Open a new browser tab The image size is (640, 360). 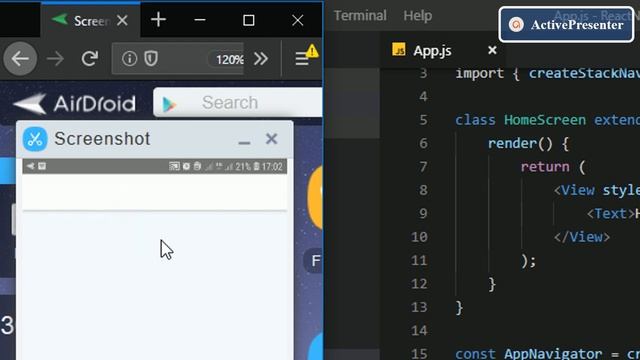tap(158, 20)
